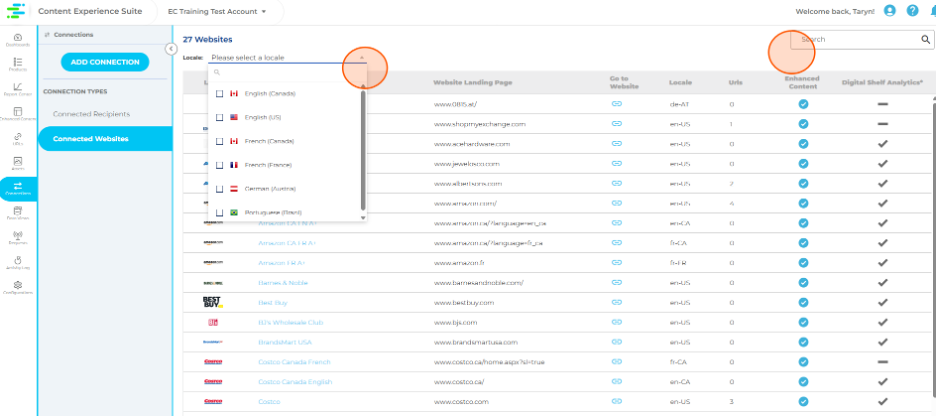Image resolution: width=936 pixels, height=416 pixels.
Task: Check the German (Austria) locale checkbox
Action: pos(220,189)
